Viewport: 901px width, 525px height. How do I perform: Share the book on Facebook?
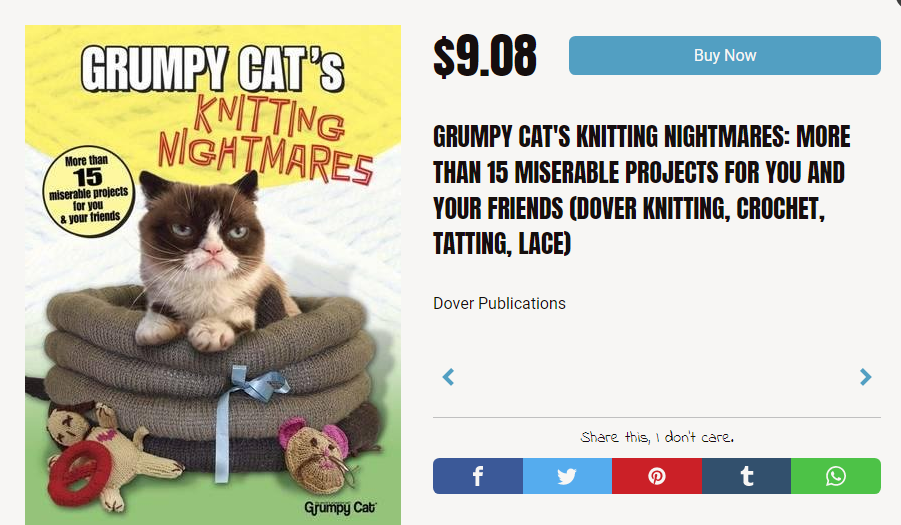coord(477,476)
